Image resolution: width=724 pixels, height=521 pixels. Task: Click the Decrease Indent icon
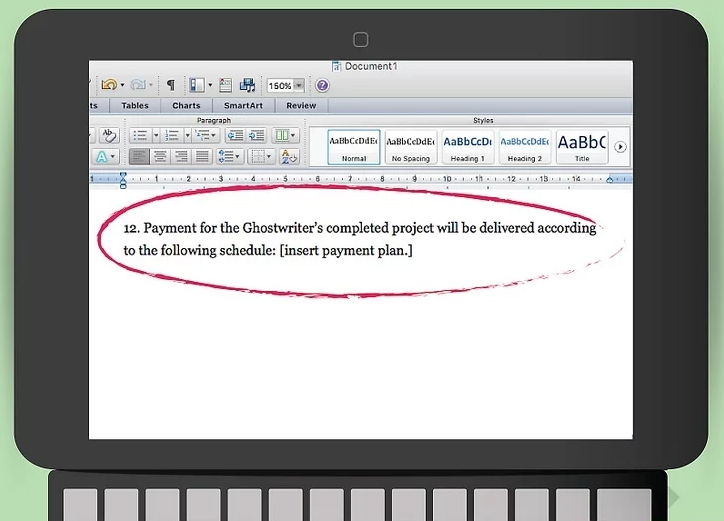(235, 135)
